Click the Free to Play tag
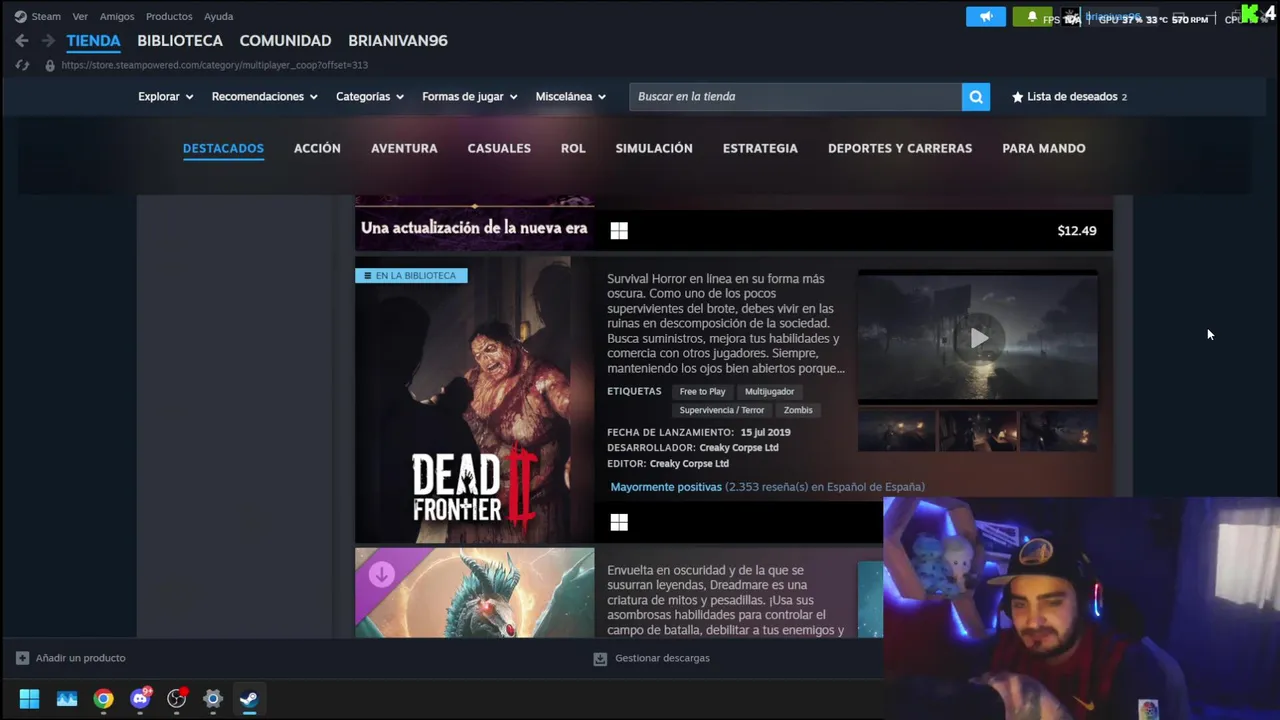This screenshot has height=720, width=1280. click(x=702, y=392)
